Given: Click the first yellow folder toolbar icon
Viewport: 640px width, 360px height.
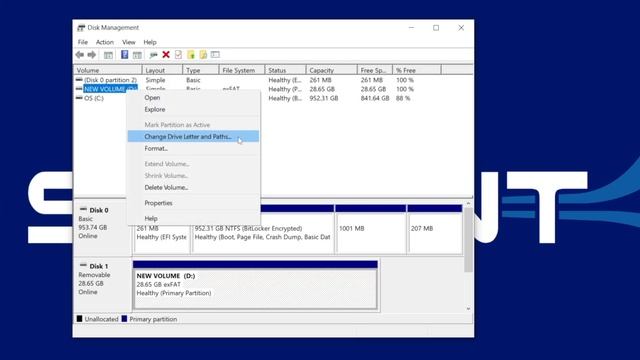Looking at the screenshot, I should (x=191, y=55).
